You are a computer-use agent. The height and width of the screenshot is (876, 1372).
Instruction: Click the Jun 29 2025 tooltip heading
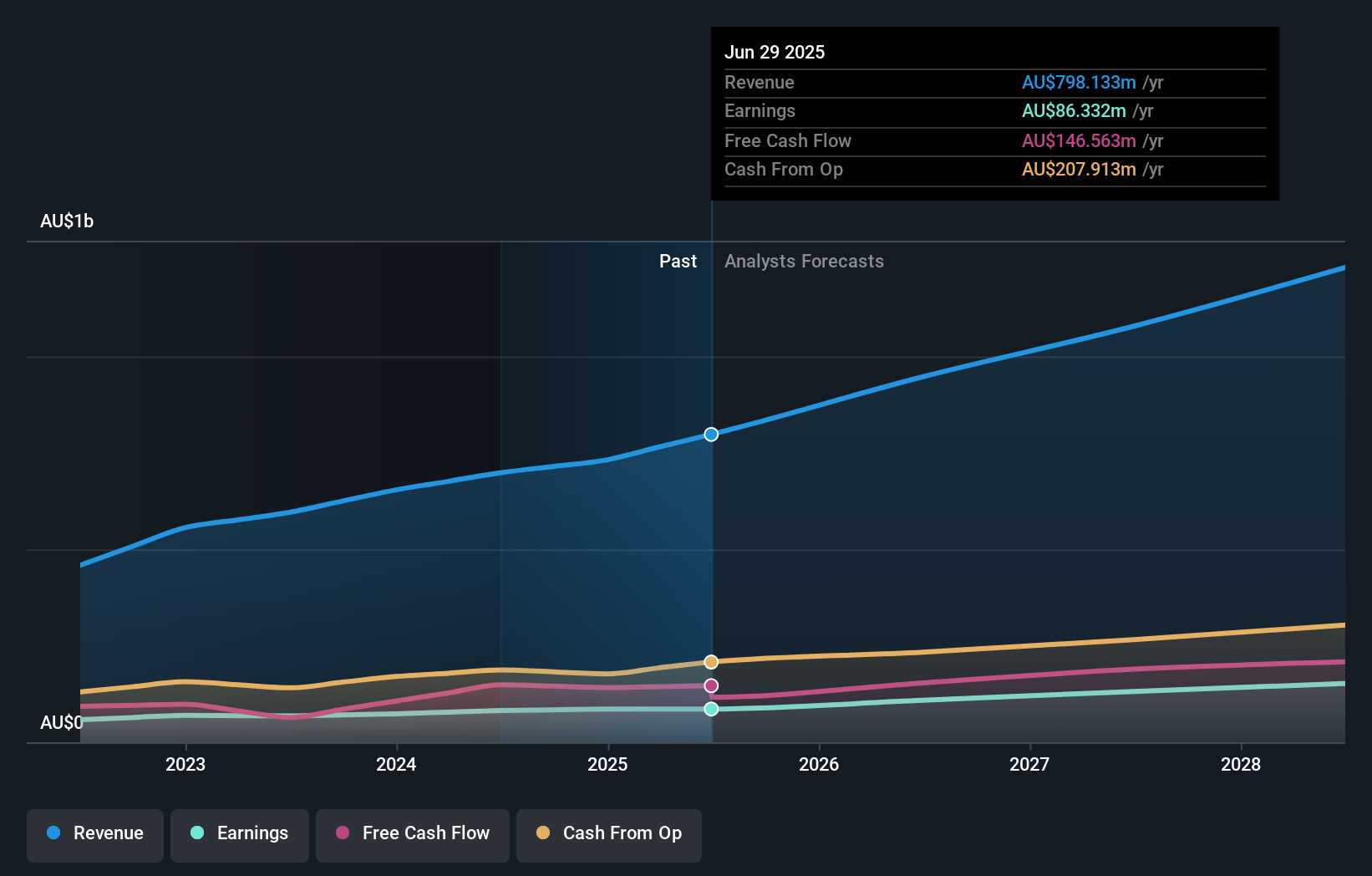click(775, 52)
